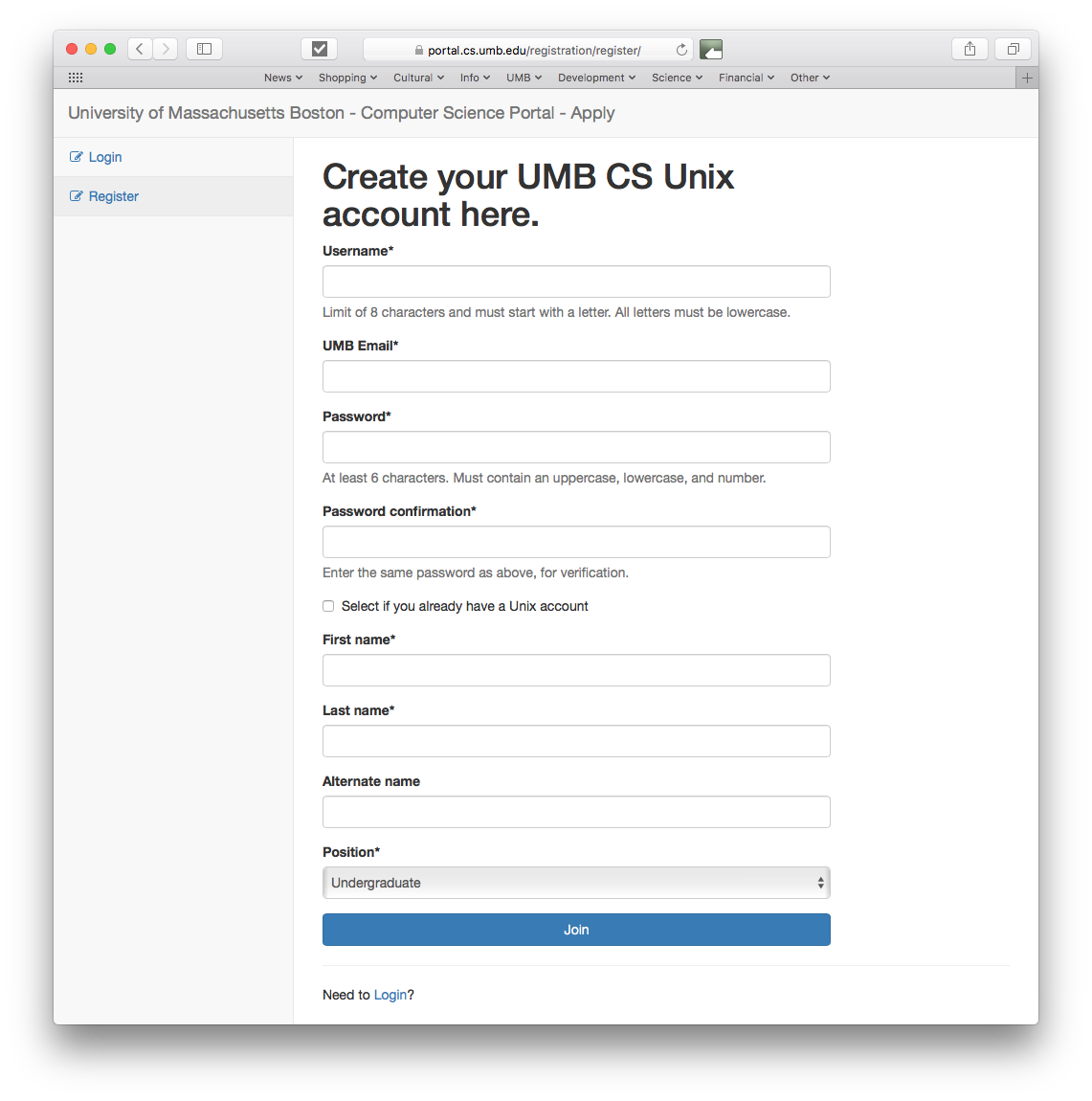1092x1101 pixels.
Task: Focus the Last name input field
Action: pyautogui.click(x=576, y=741)
